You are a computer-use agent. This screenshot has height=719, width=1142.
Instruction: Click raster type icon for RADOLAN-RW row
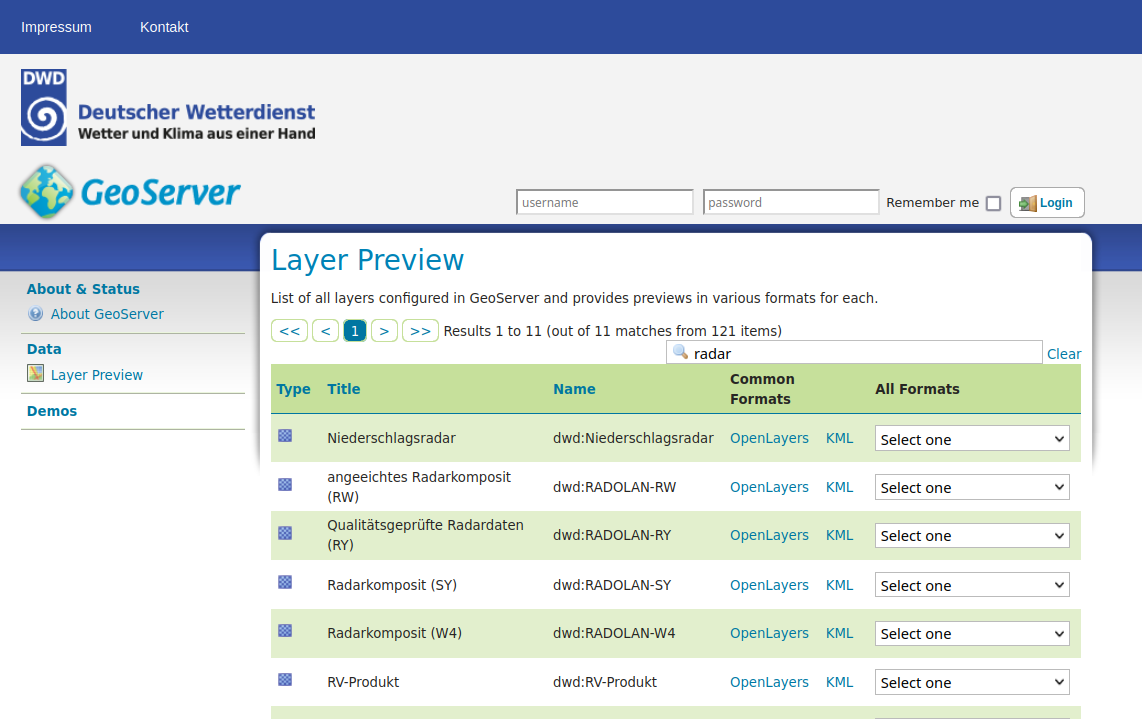285,485
